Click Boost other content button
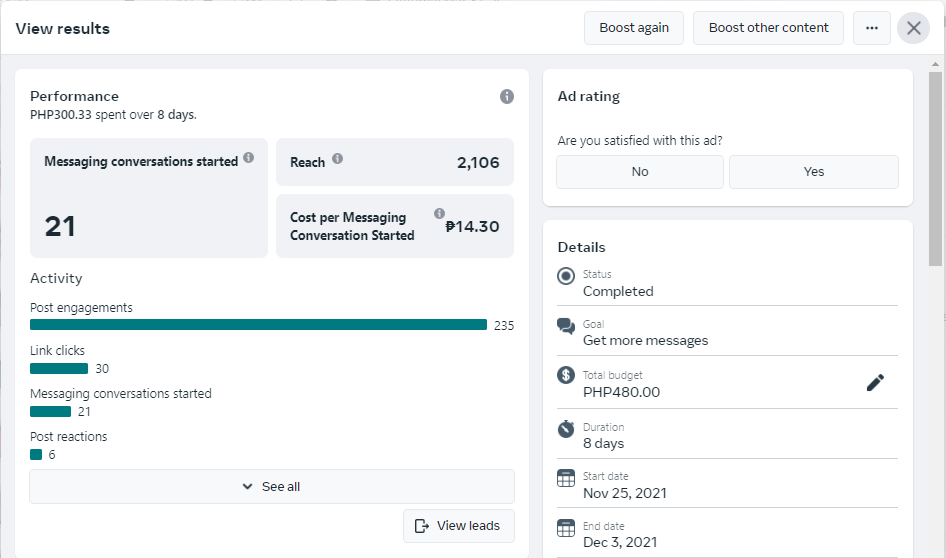 point(768,28)
